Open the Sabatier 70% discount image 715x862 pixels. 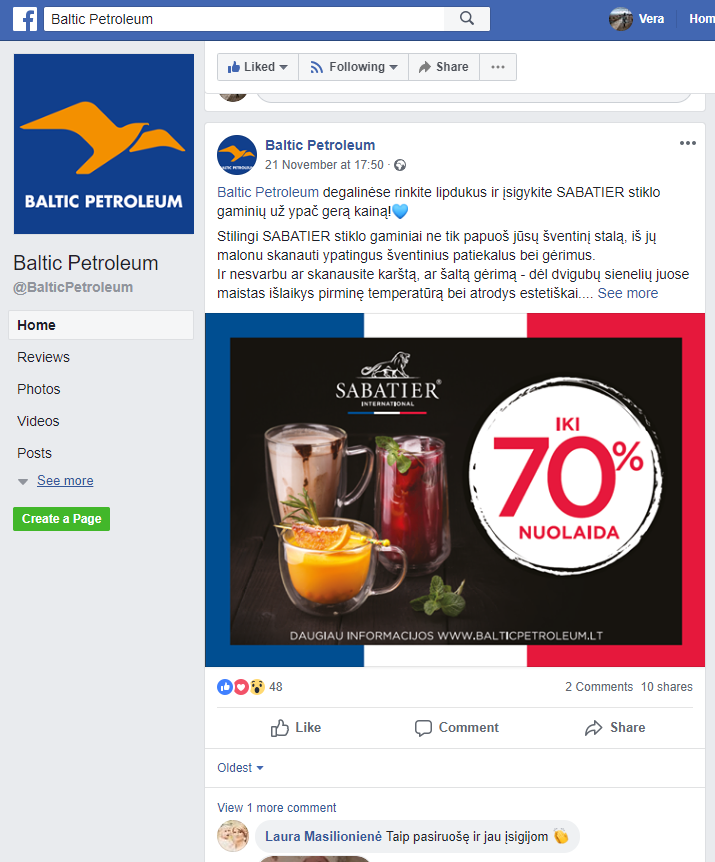pos(455,490)
